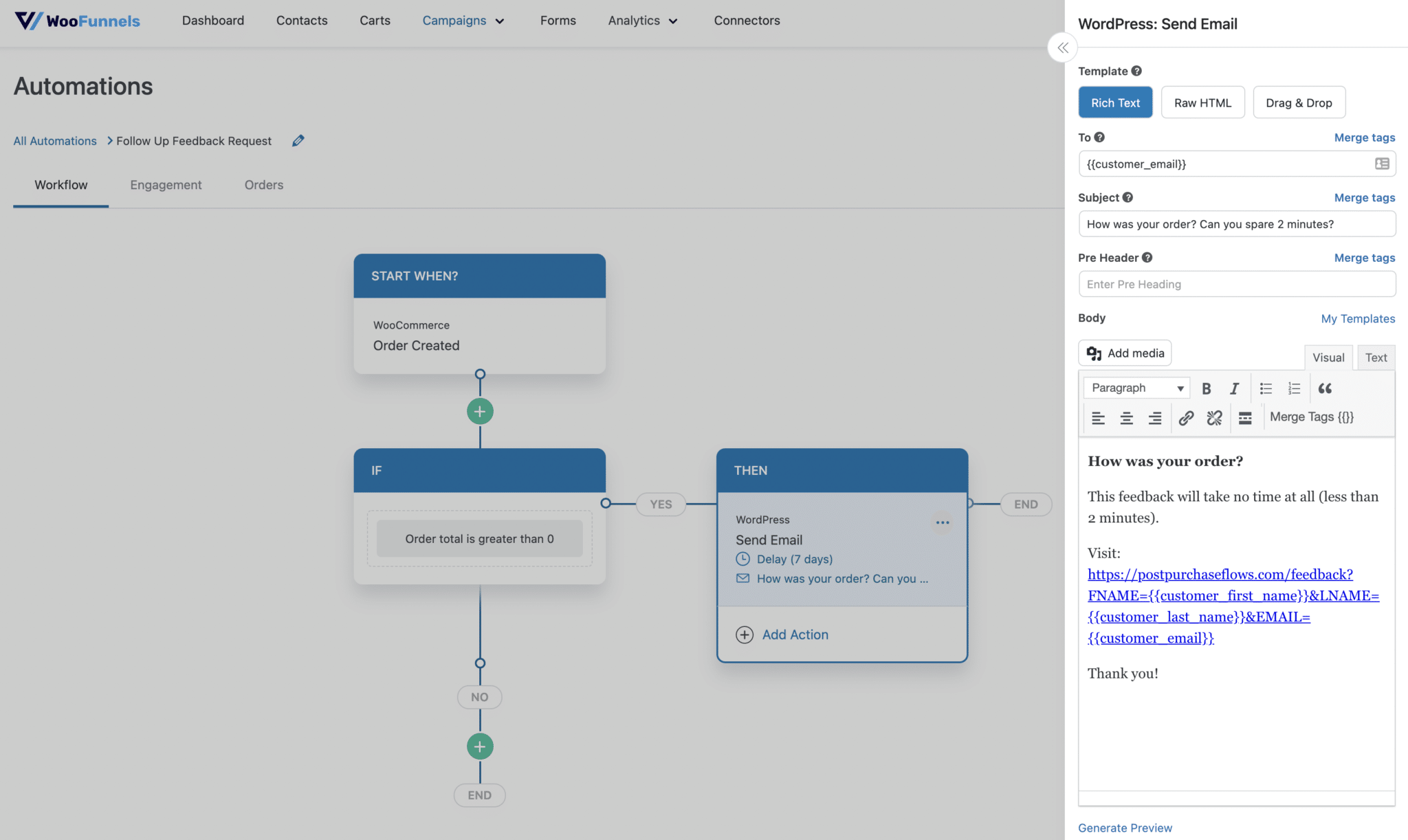Viewport: 1408px width, 840px height.
Task: Click the remove link icon
Action: tap(1214, 418)
